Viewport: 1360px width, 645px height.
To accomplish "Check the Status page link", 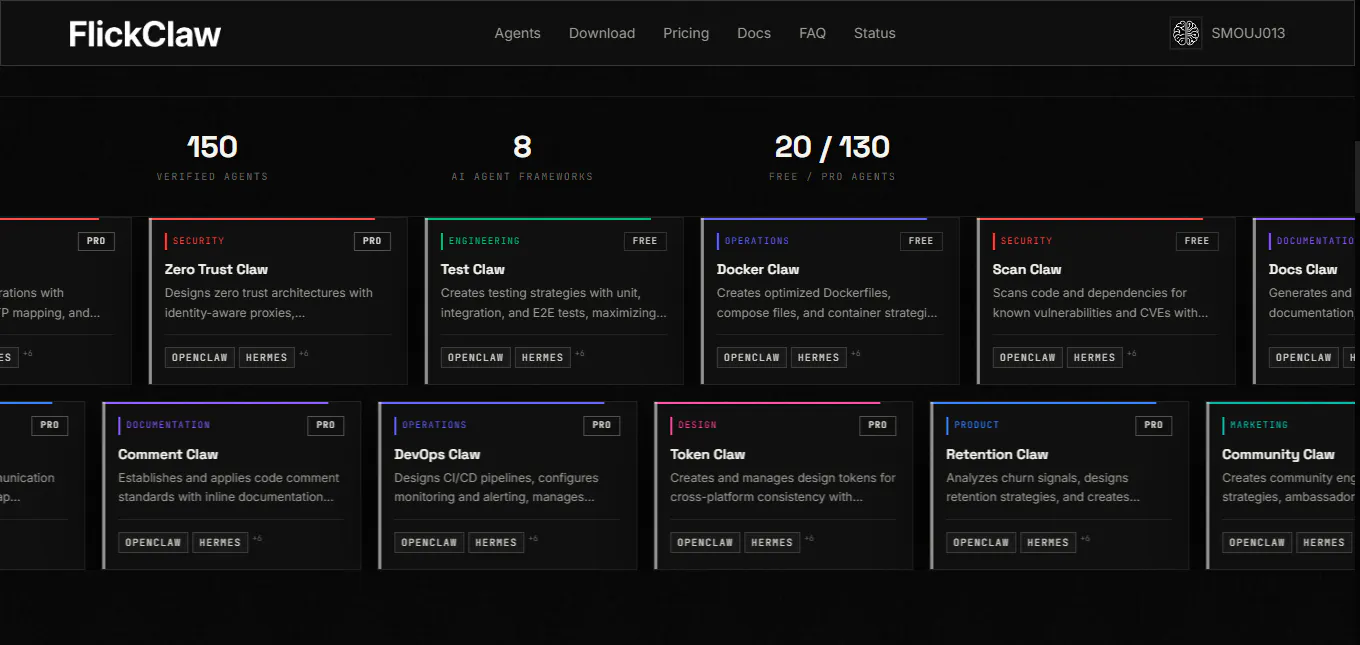I will point(875,33).
